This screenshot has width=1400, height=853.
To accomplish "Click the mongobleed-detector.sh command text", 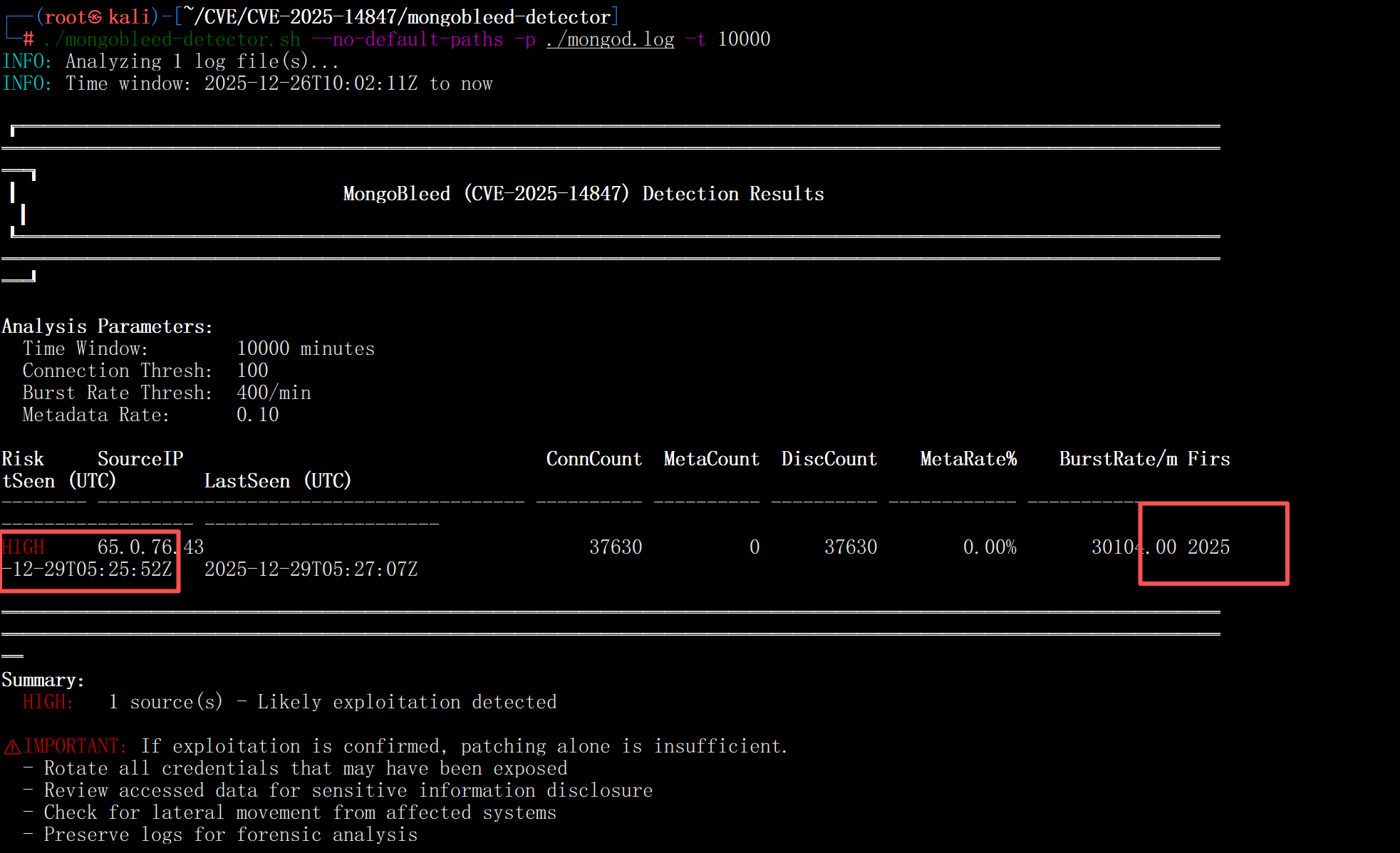I will pos(172,39).
